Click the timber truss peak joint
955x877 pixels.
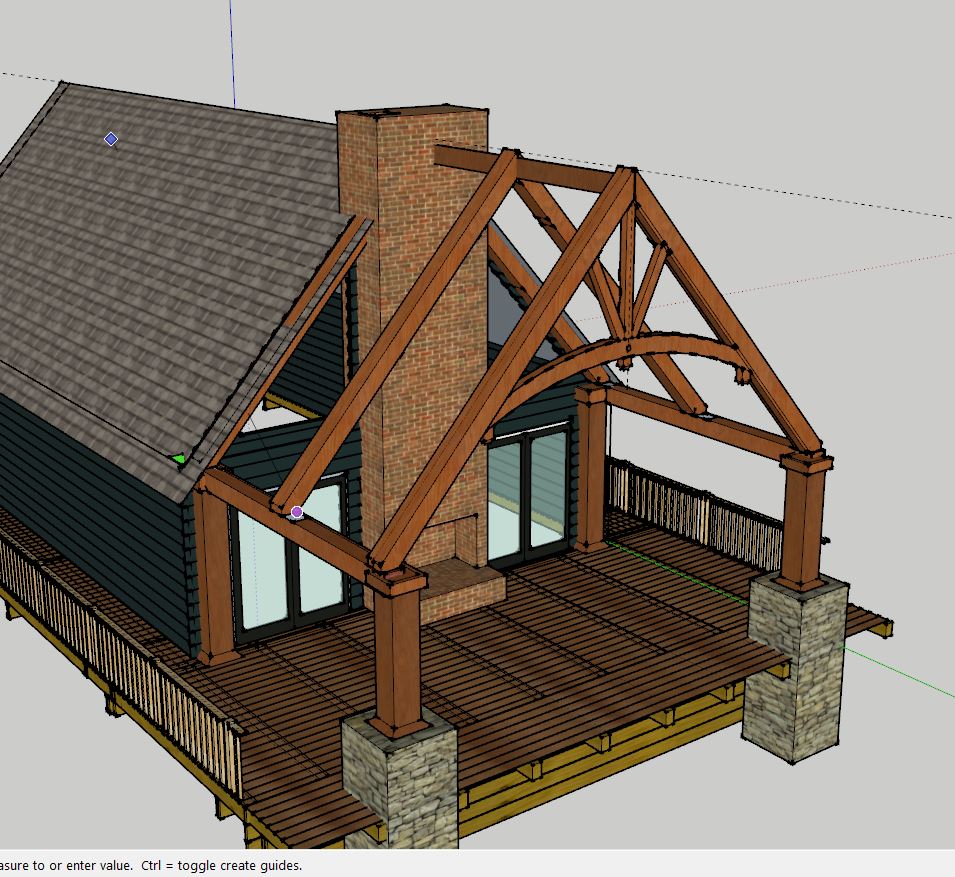(628, 178)
